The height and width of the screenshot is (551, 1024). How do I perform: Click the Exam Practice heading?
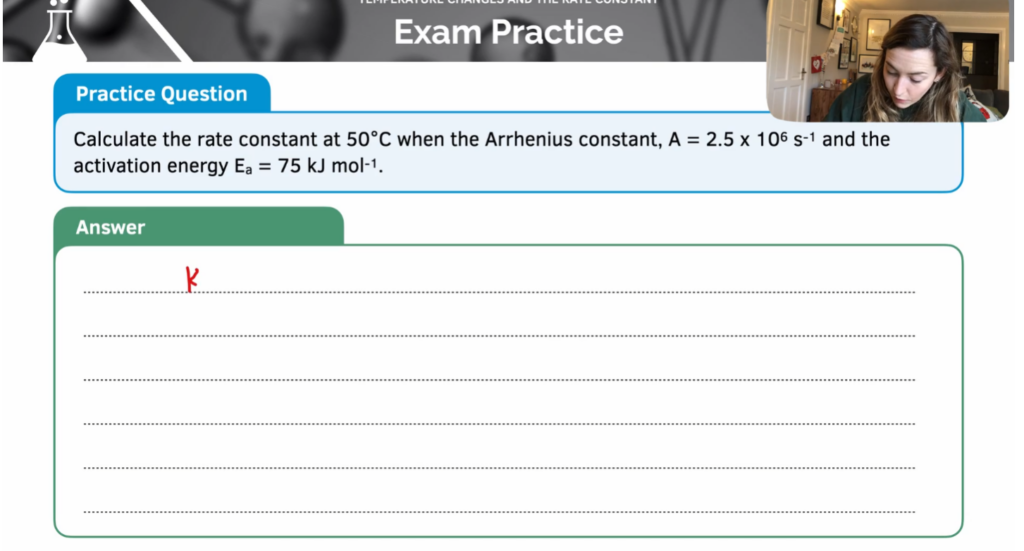[508, 32]
